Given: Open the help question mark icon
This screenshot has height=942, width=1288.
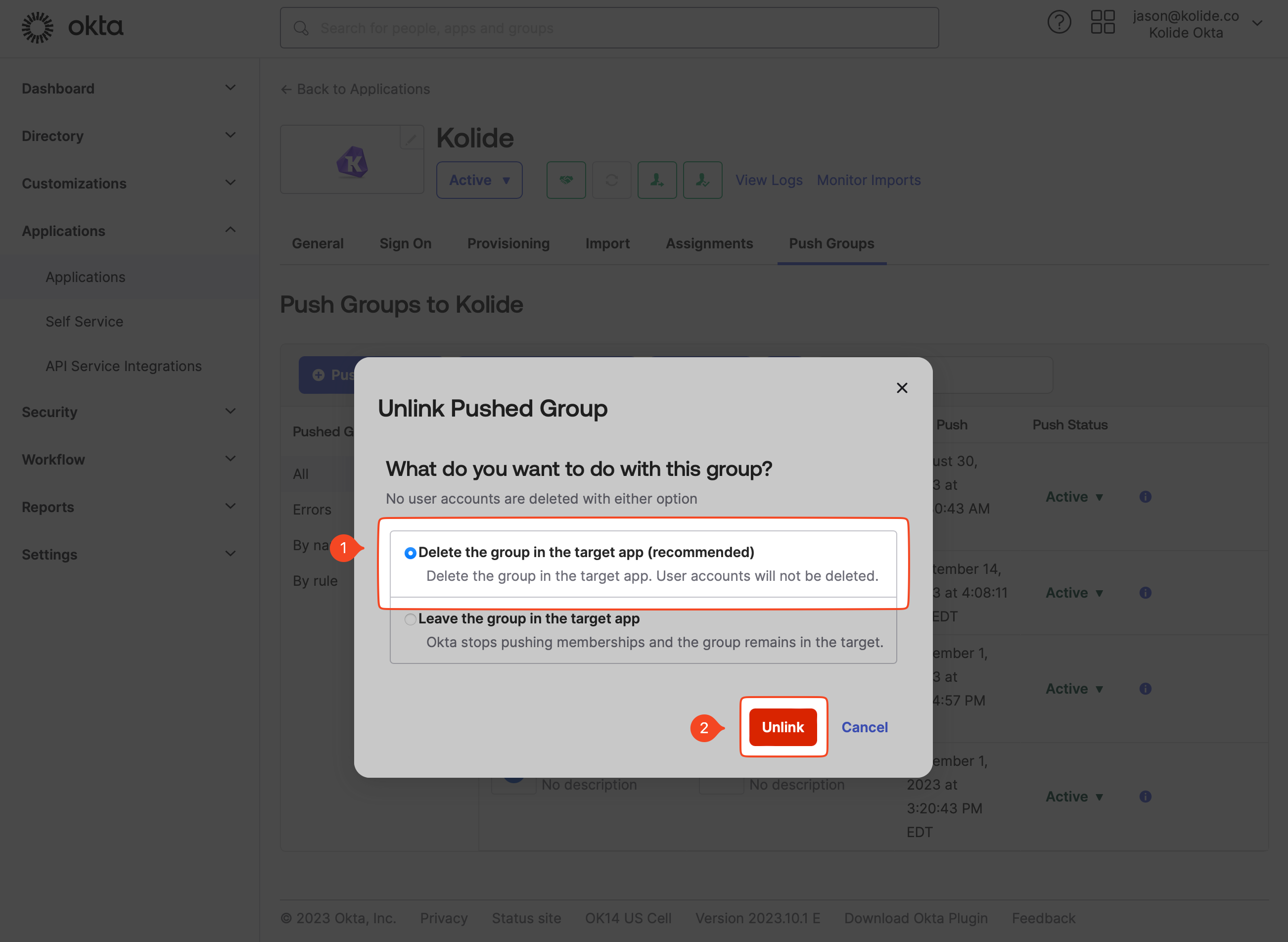Looking at the screenshot, I should (x=1059, y=23).
